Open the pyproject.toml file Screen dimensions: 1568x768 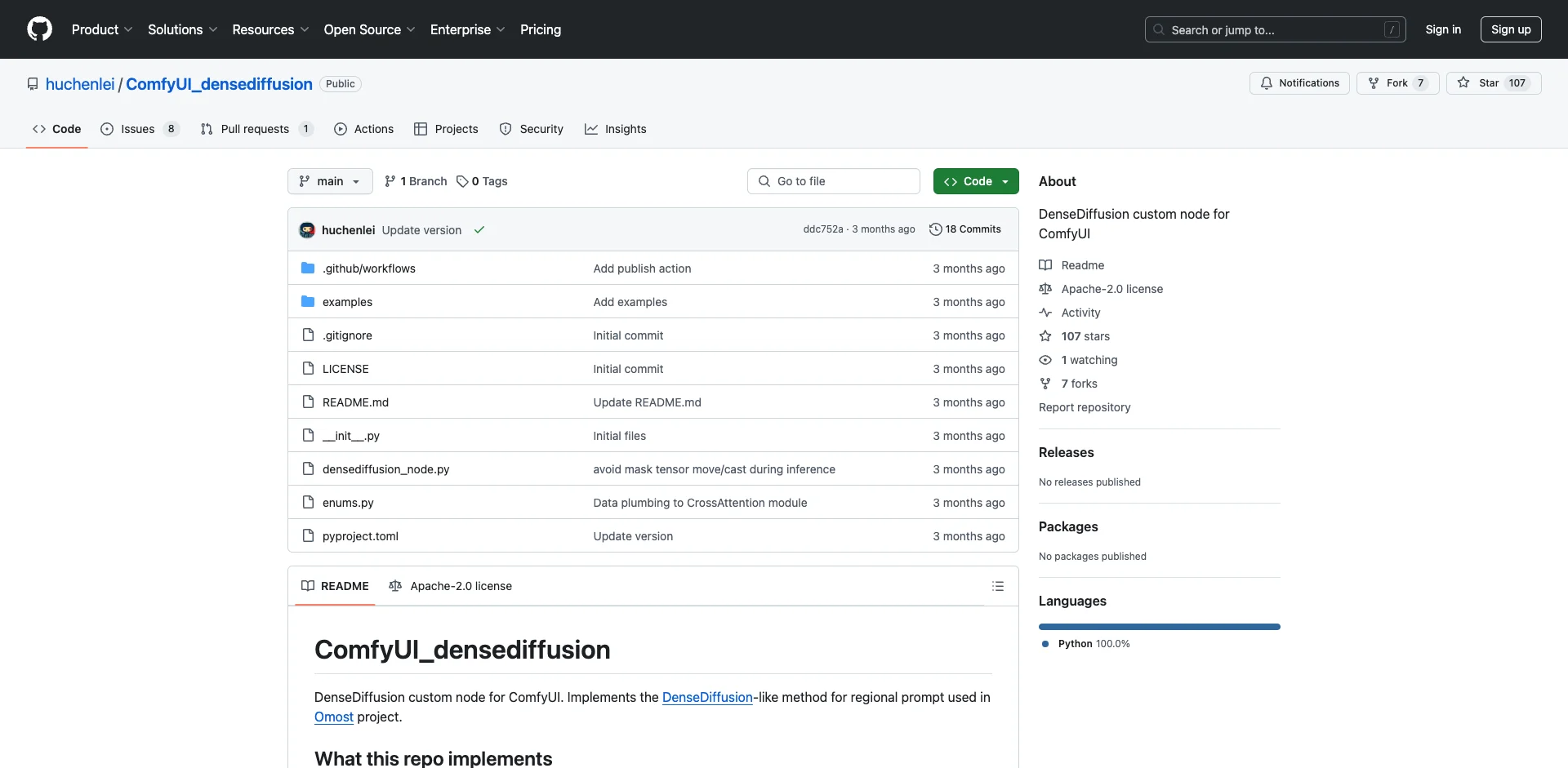pyautogui.click(x=360, y=536)
